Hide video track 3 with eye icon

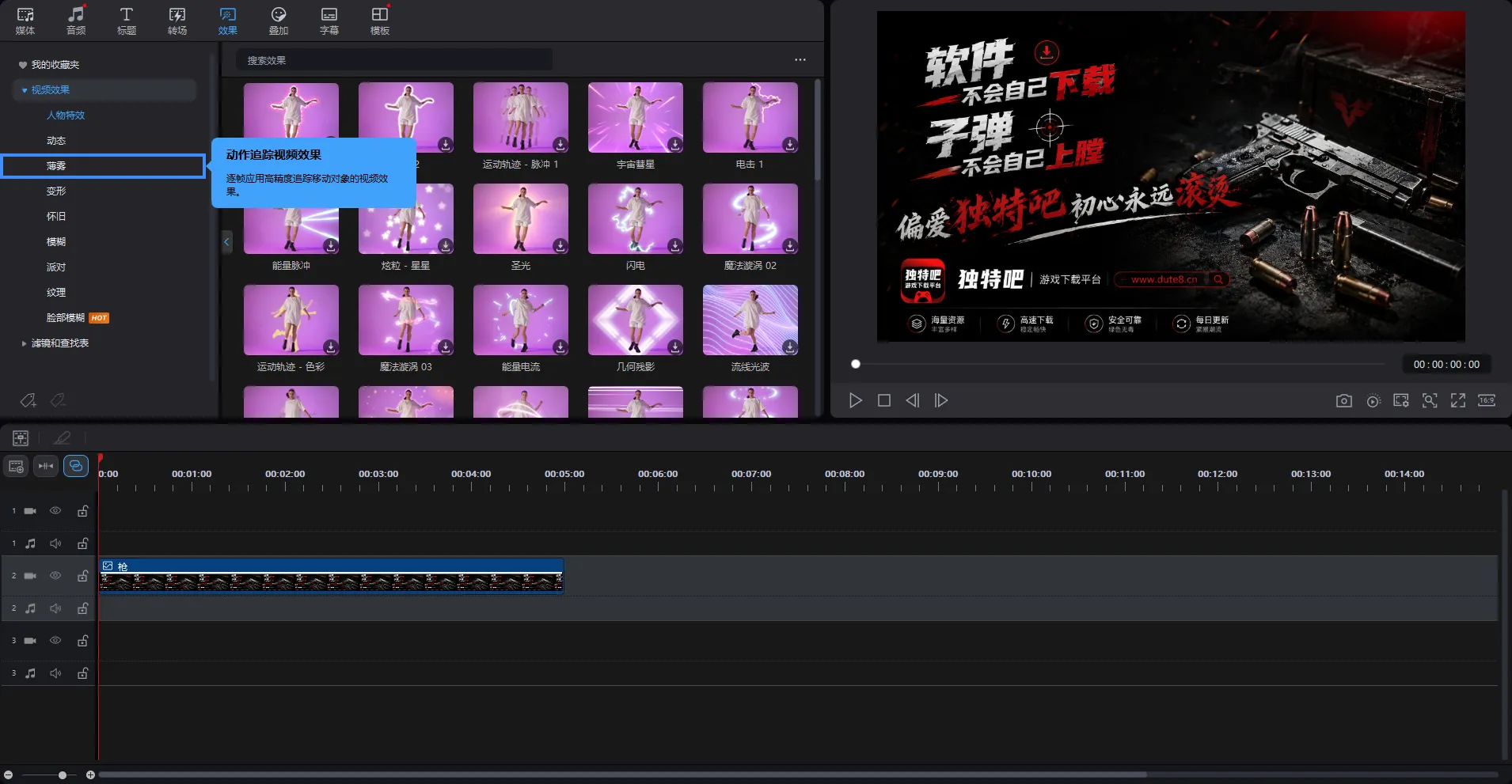point(55,641)
